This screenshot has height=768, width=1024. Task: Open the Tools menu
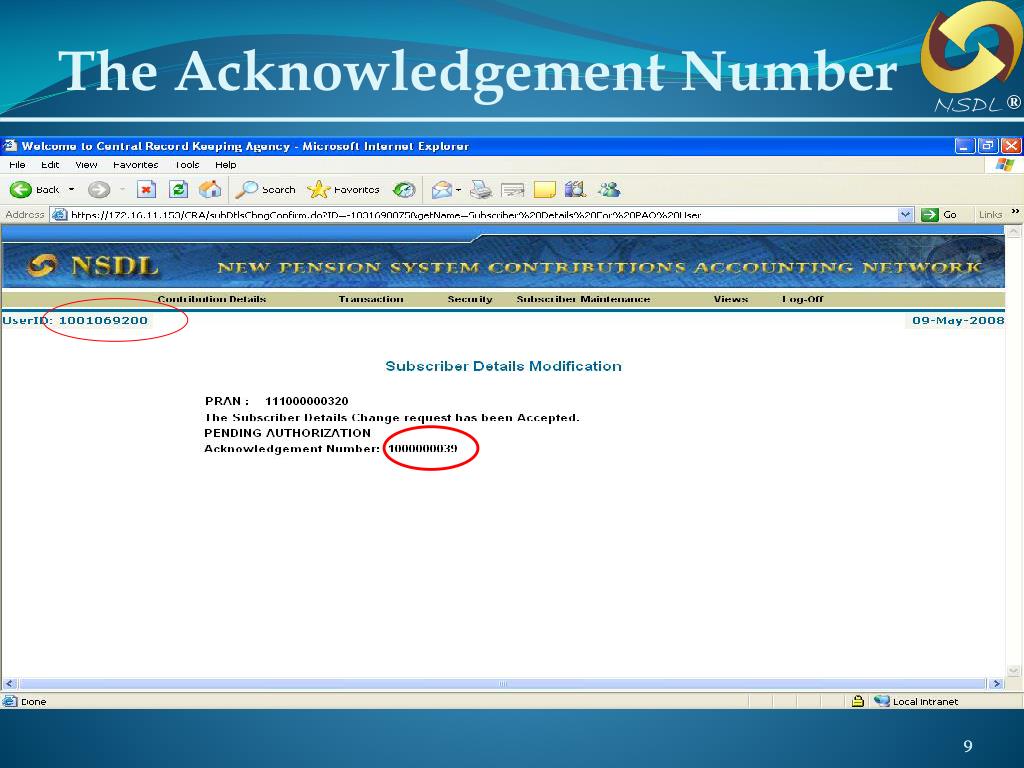click(187, 165)
